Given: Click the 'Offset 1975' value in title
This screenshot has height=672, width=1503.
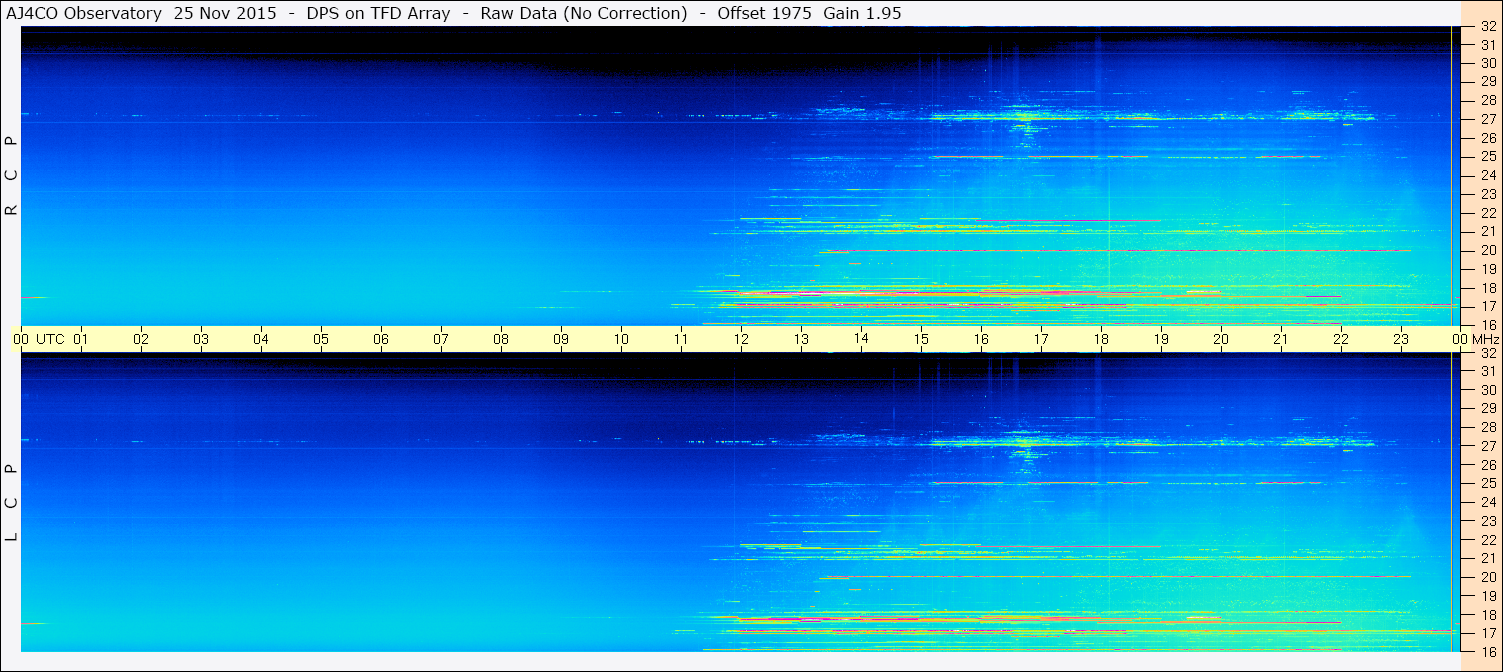Looking at the screenshot, I should 766,13.
